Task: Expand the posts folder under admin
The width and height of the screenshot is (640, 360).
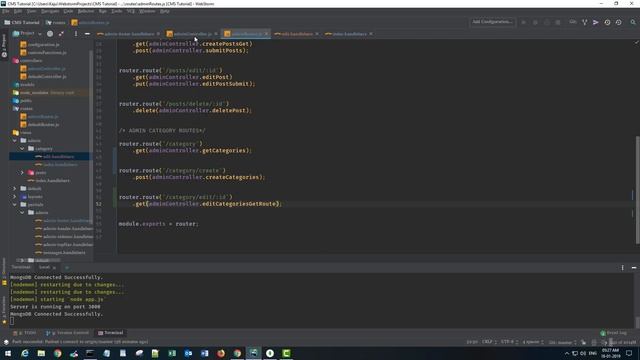Action: click(22, 173)
